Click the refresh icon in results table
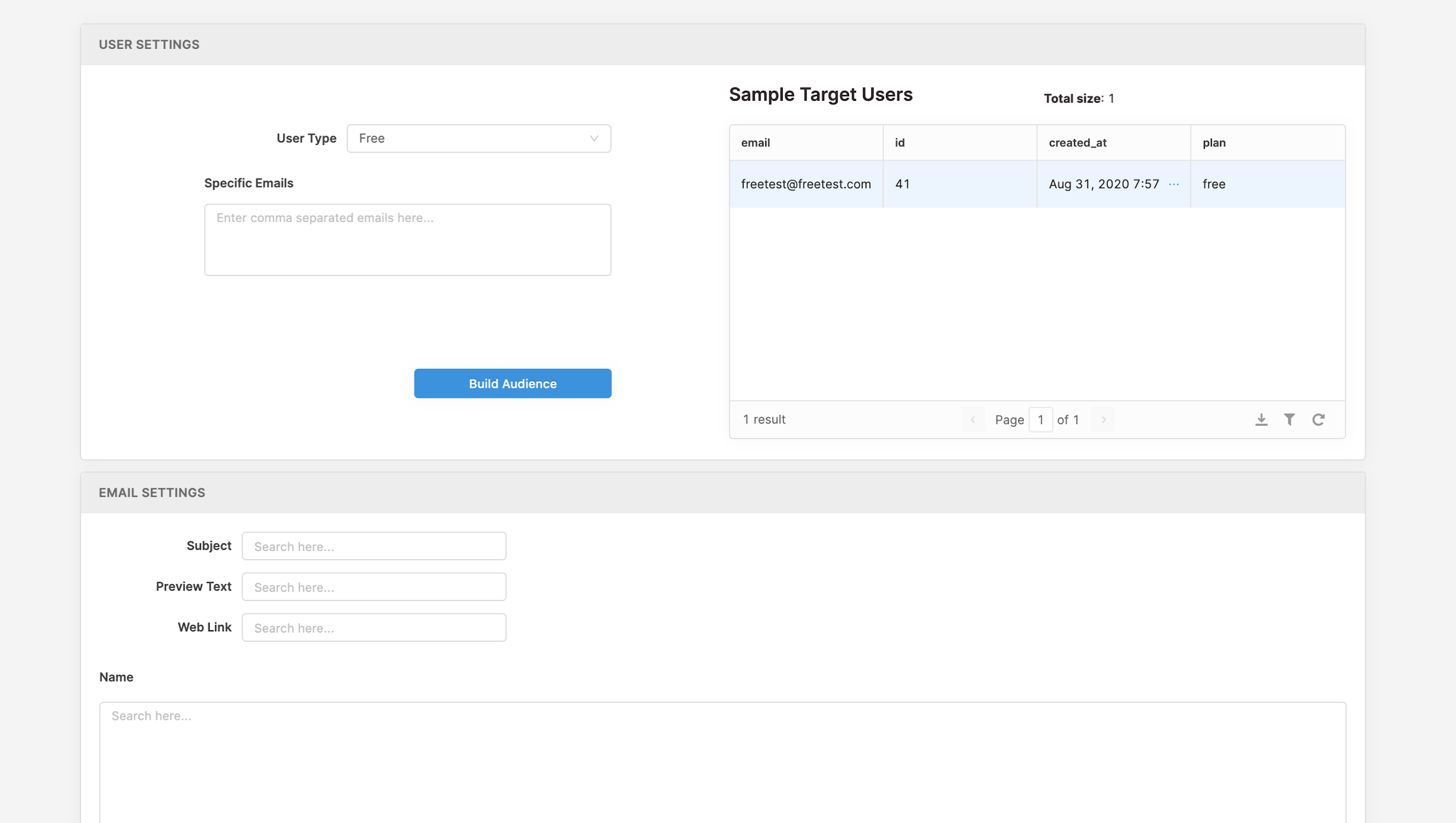1456x823 pixels. [1319, 419]
